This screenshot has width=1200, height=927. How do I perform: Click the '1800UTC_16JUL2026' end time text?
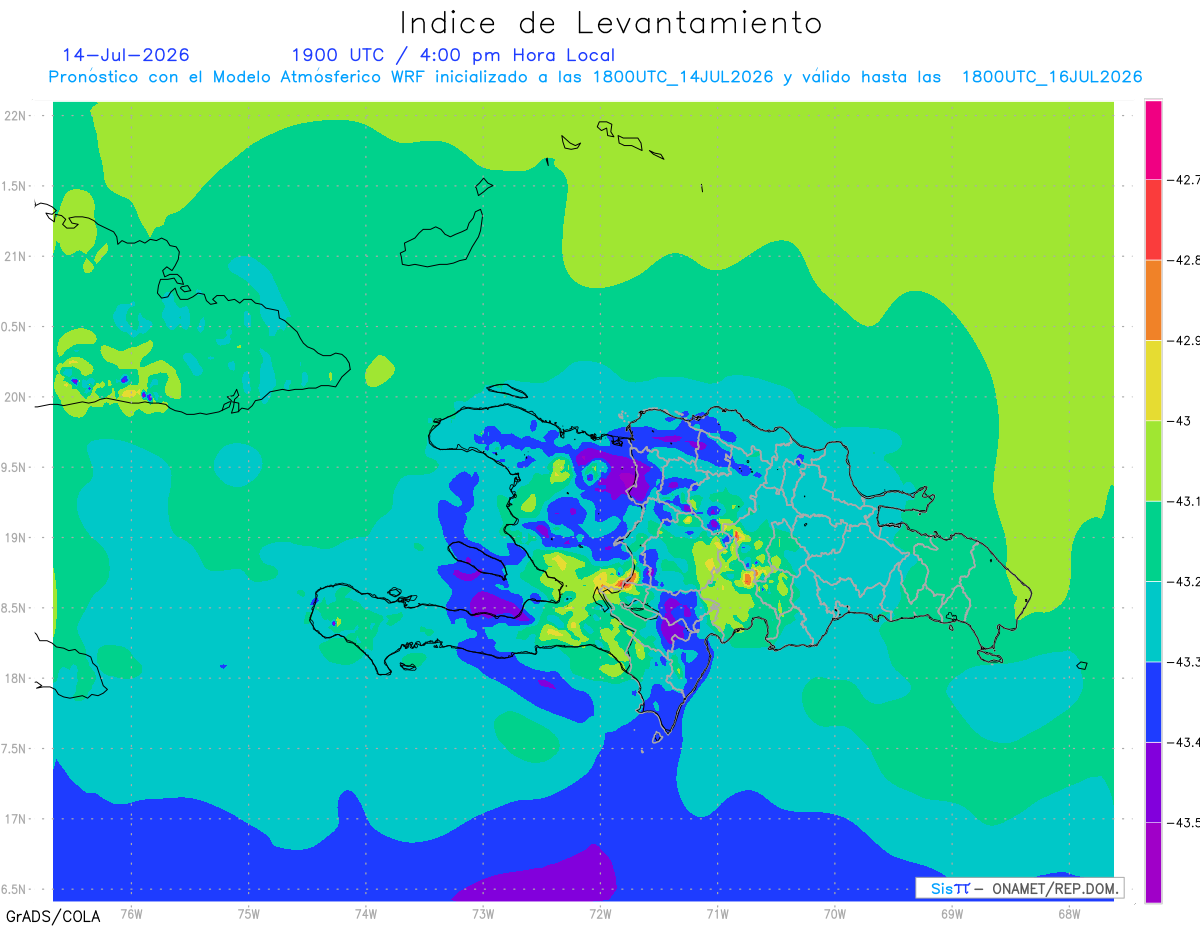(1052, 77)
